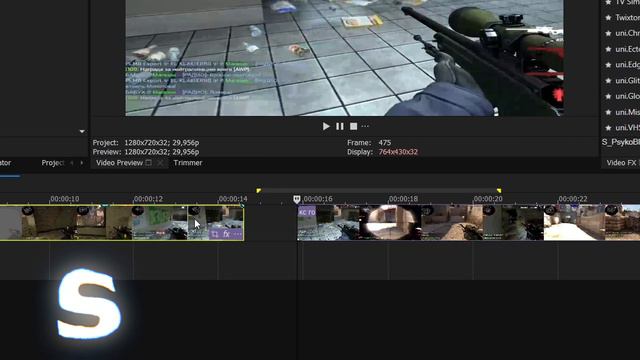This screenshot has height=360, width=640.
Task: Expand the dropdown arrow in the left panel
Action: pos(82,131)
